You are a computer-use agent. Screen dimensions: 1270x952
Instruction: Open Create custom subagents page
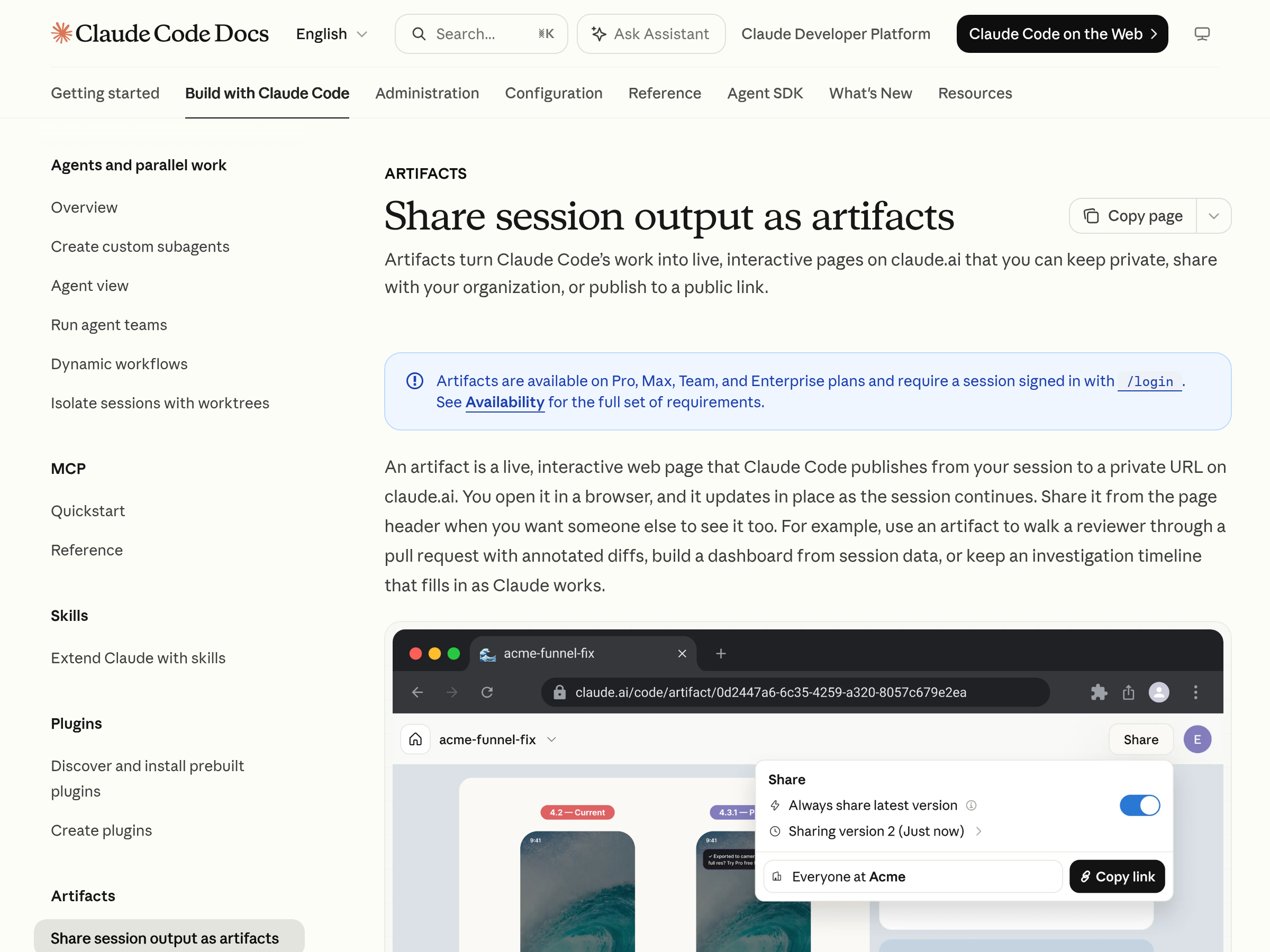pos(140,247)
